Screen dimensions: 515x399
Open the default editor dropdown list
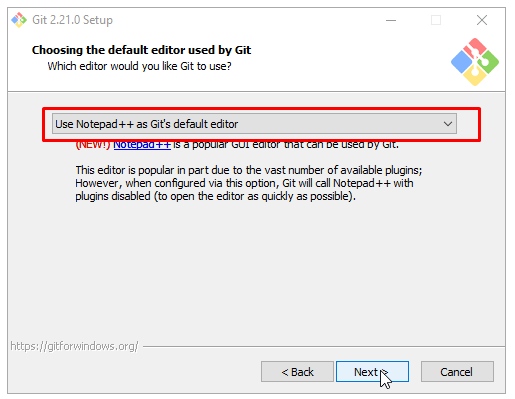point(254,124)
